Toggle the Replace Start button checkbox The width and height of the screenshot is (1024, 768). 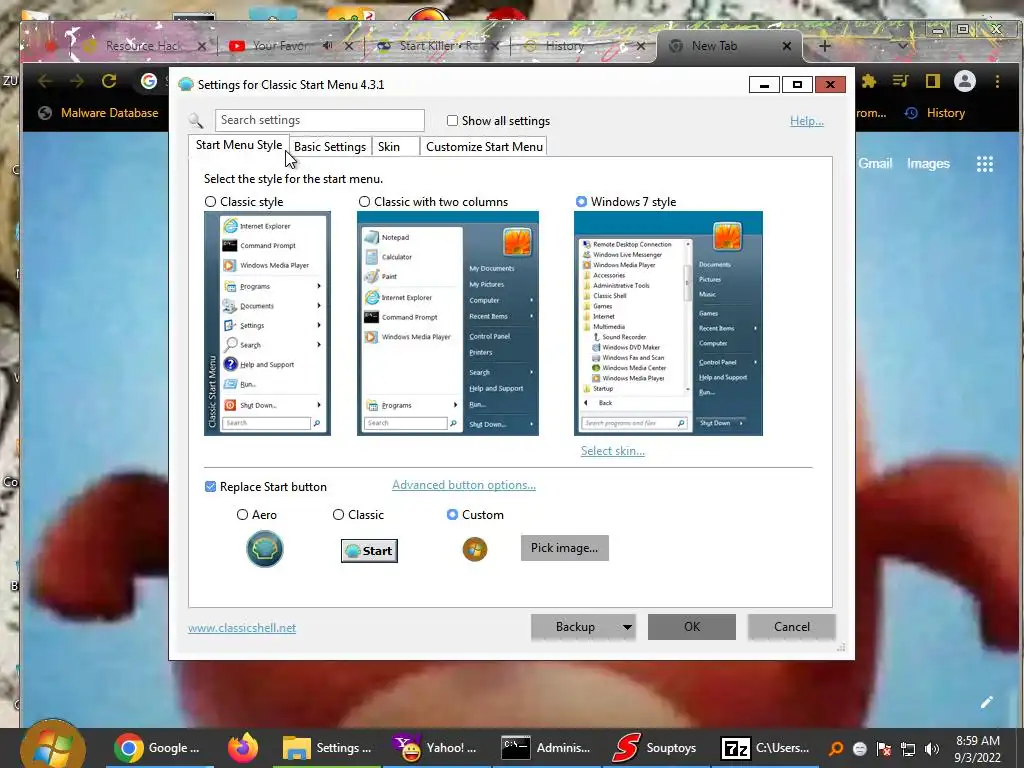(x=210, y=487)
